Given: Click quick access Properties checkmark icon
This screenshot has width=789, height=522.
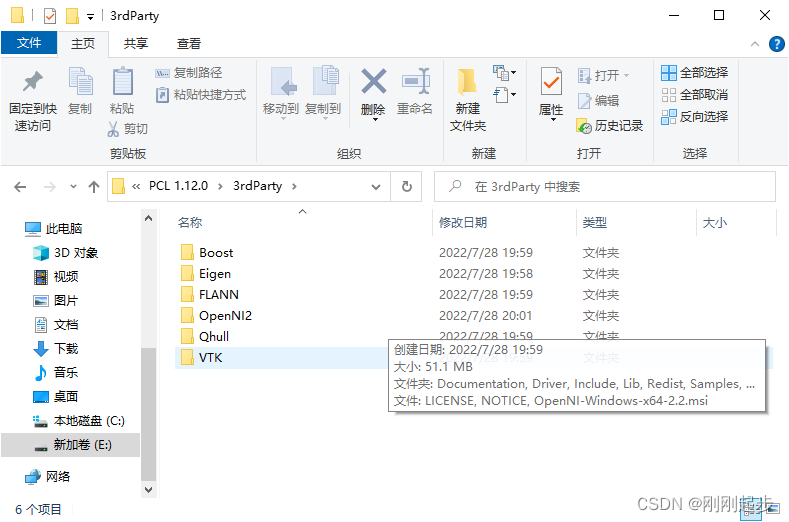Looking at the screenshot, I should (50, 16).
